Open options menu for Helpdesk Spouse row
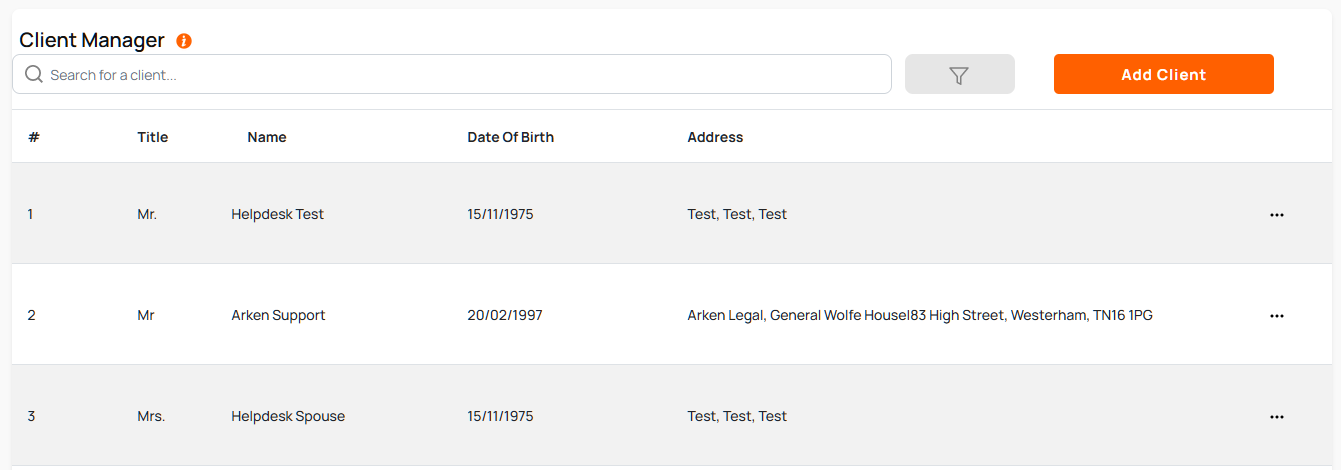Viewport: 1341px width, 470px height. tap(1276, 416)
